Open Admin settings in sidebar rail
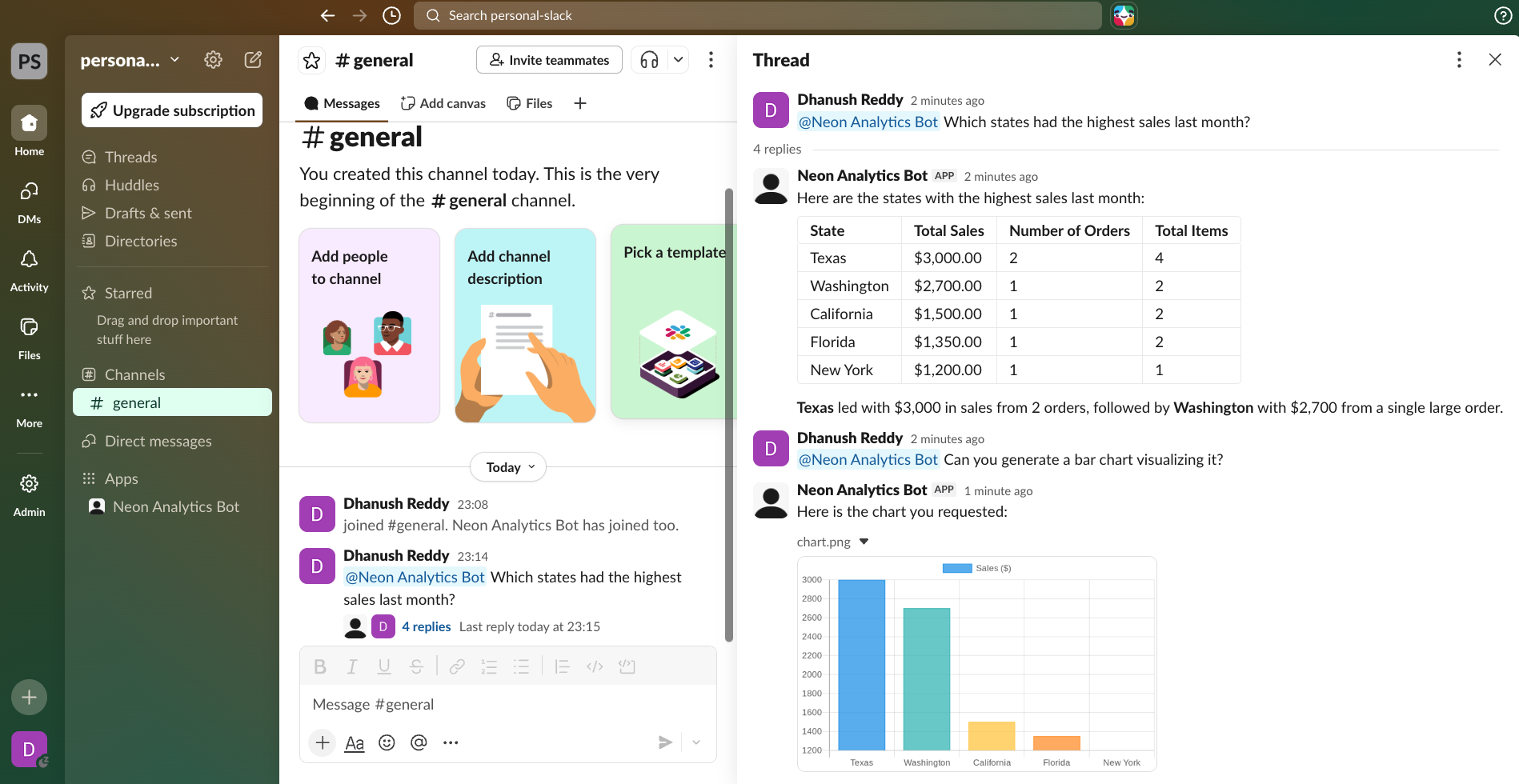Viewport: 1519px width, 784px height. click(x=29, y=494)
